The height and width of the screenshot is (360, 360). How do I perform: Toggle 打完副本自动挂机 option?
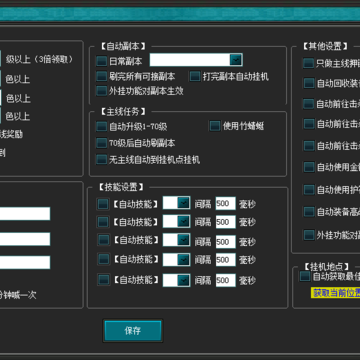point(195,76)
